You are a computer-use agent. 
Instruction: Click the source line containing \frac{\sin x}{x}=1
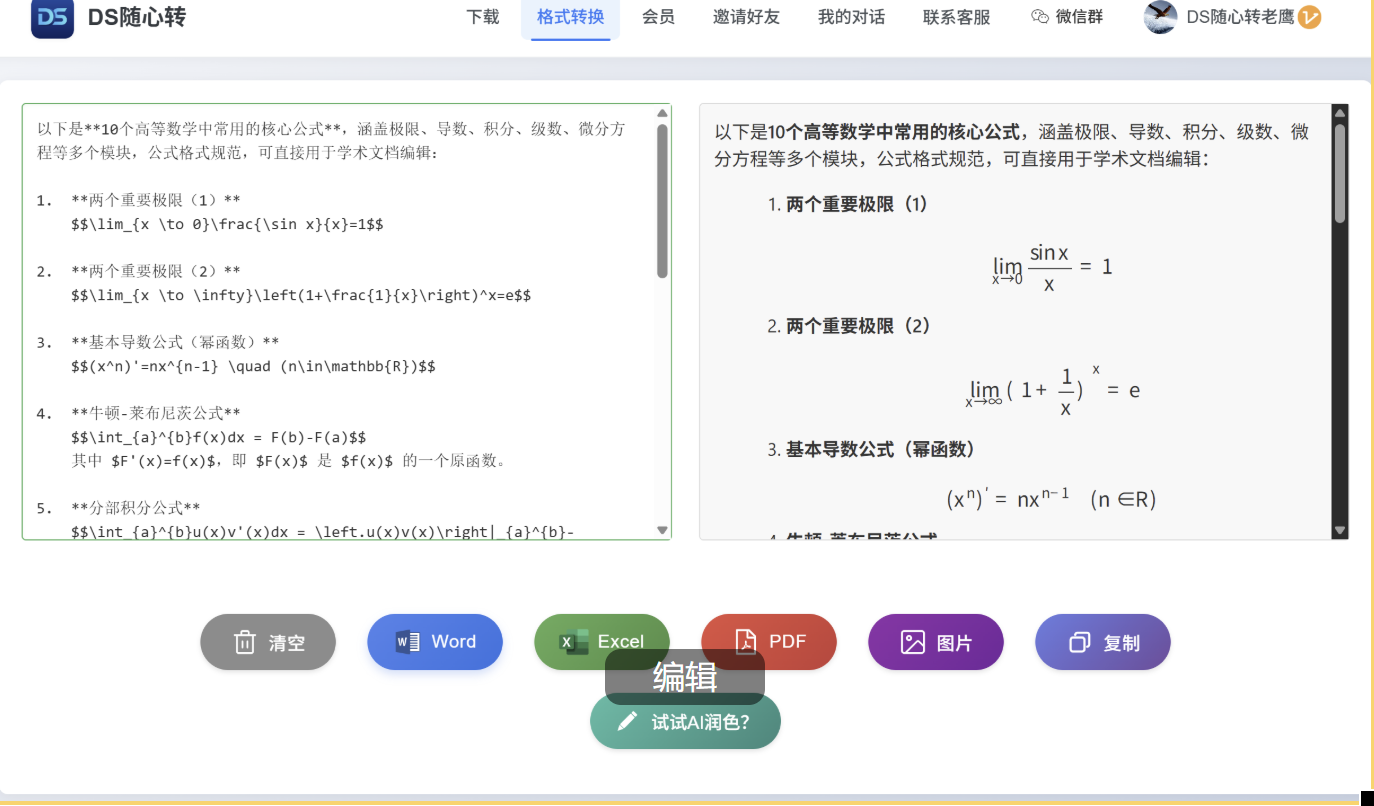pyautogui.click(x=228, y=224)
